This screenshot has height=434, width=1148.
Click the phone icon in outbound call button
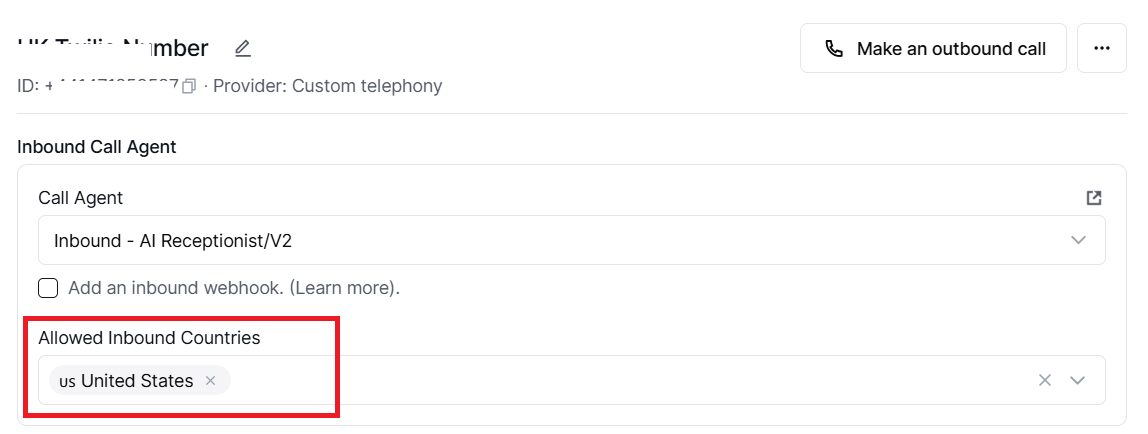[834, 49]
